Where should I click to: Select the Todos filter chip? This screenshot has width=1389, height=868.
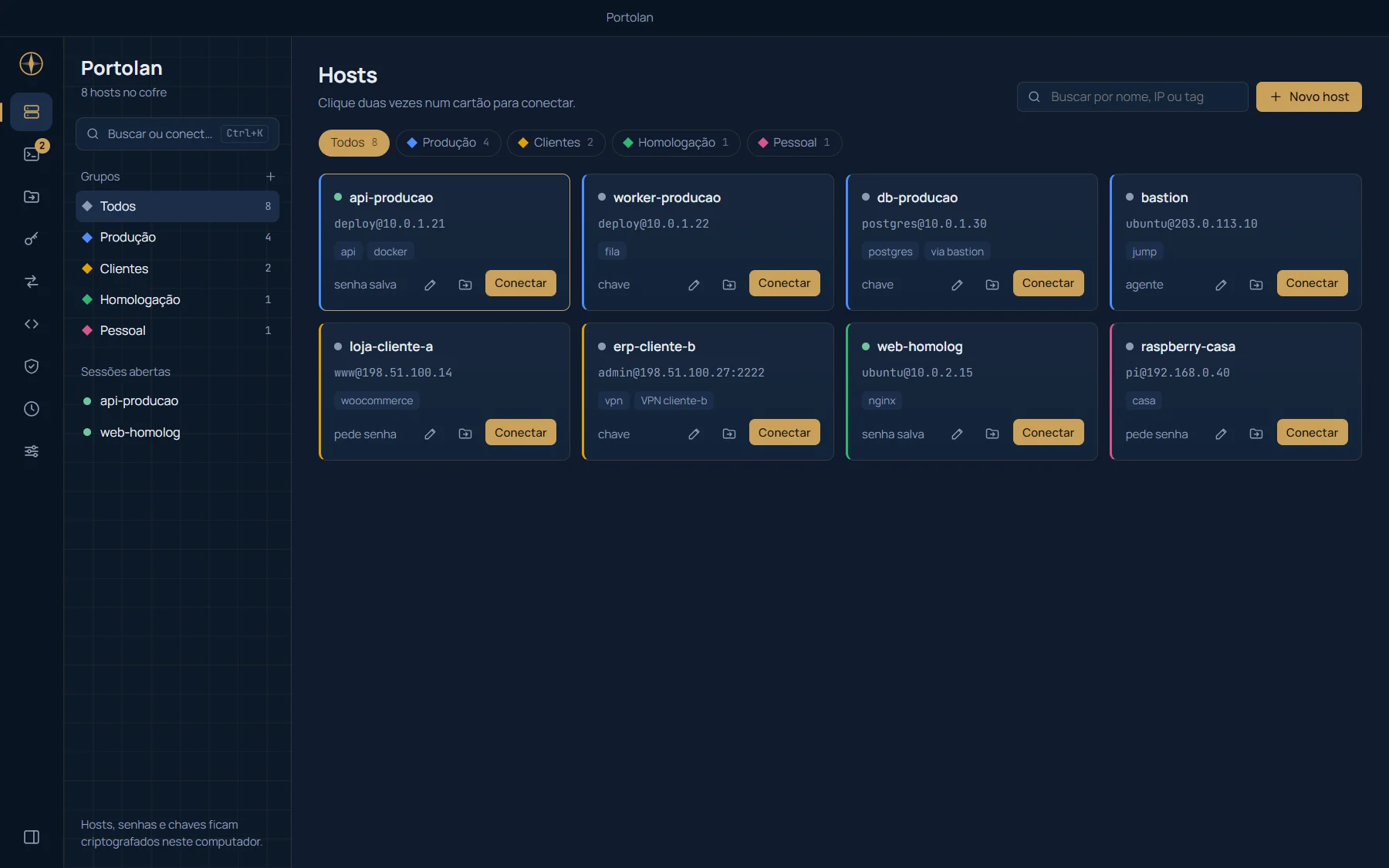(x=354, y=143)
